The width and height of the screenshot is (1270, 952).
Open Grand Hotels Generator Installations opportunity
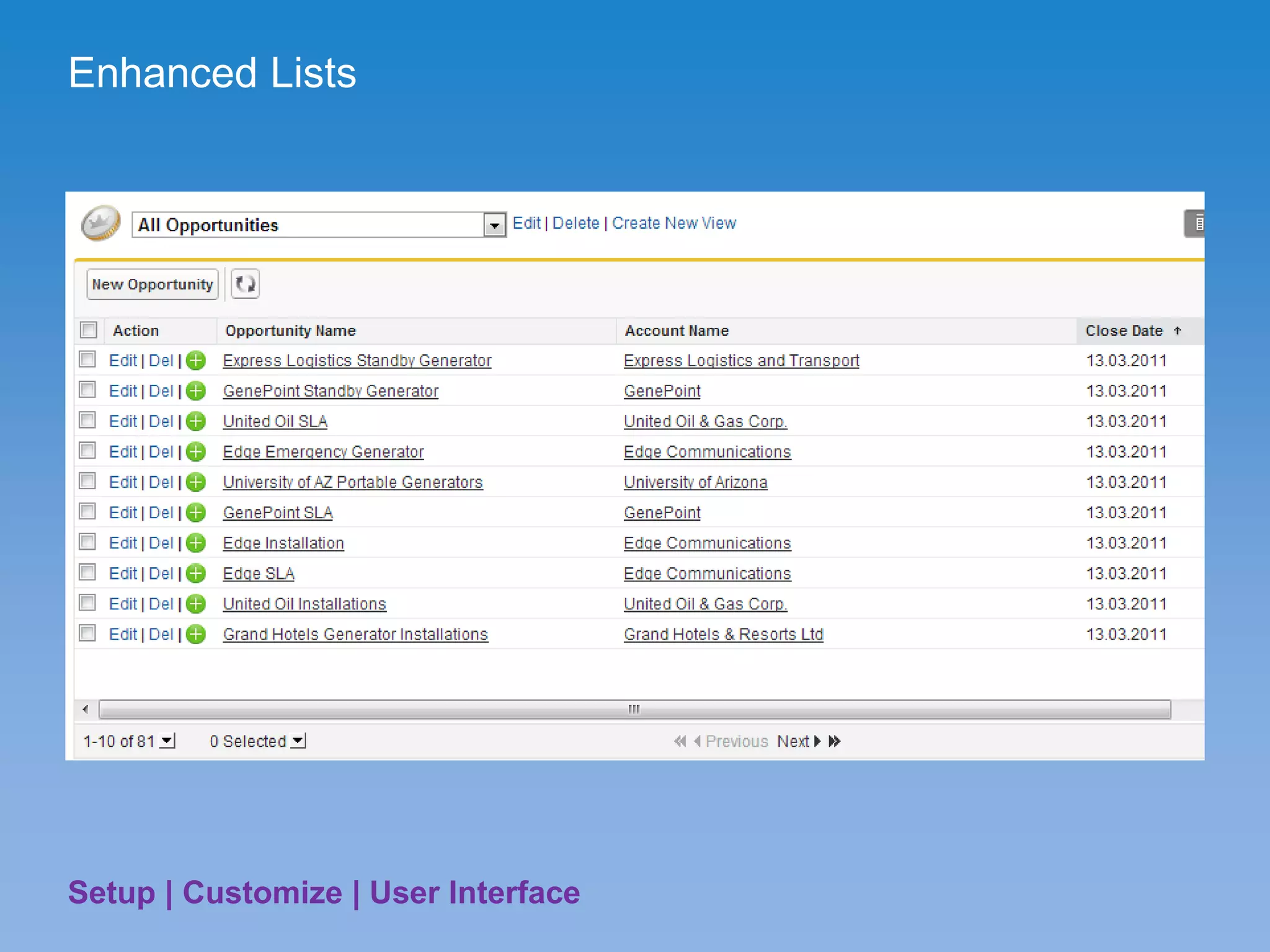pos(356,635)
